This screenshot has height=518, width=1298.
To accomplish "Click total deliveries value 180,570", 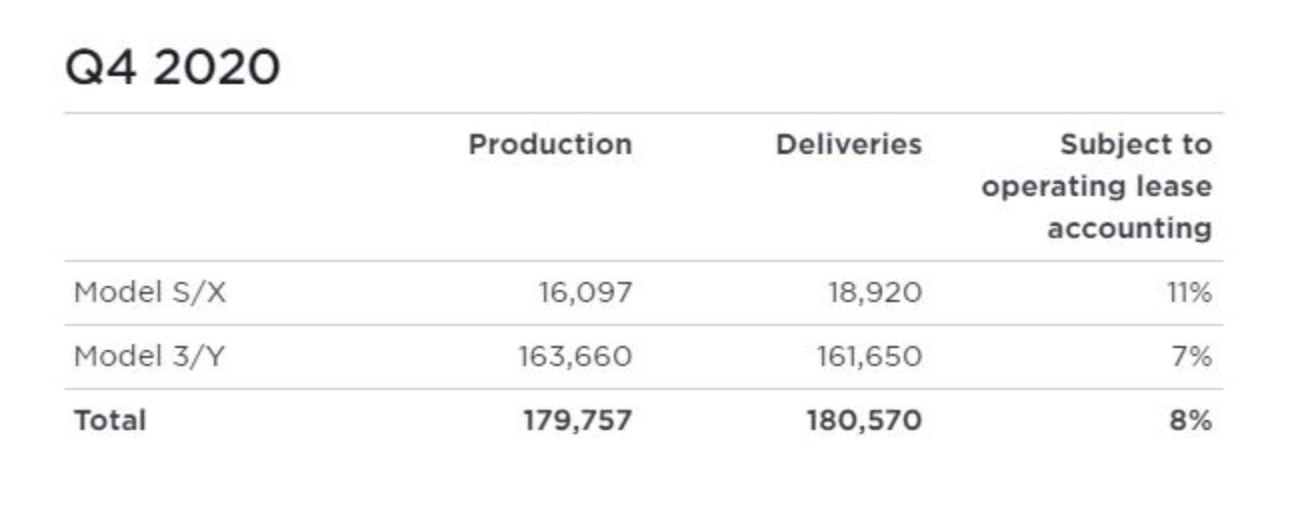I will tap(864, 420).
